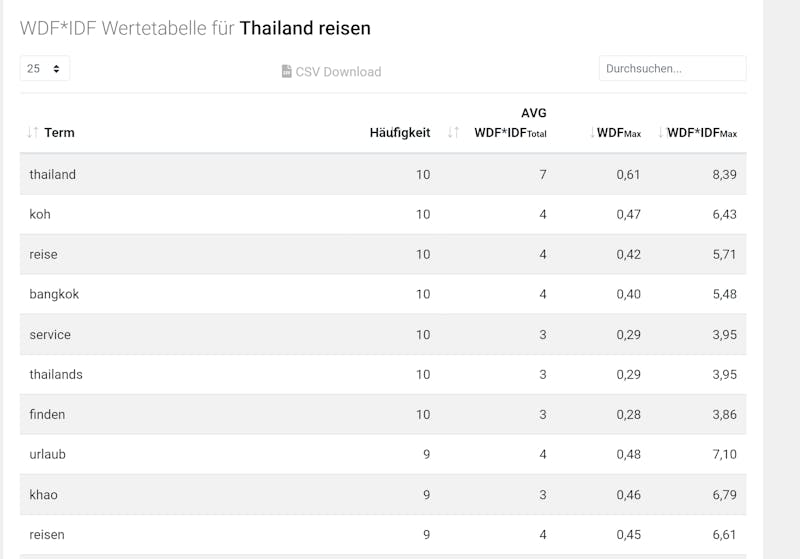This screenshot has width=800, height=559.
Task: Select the thailands term row
Action: pos(383,374)
